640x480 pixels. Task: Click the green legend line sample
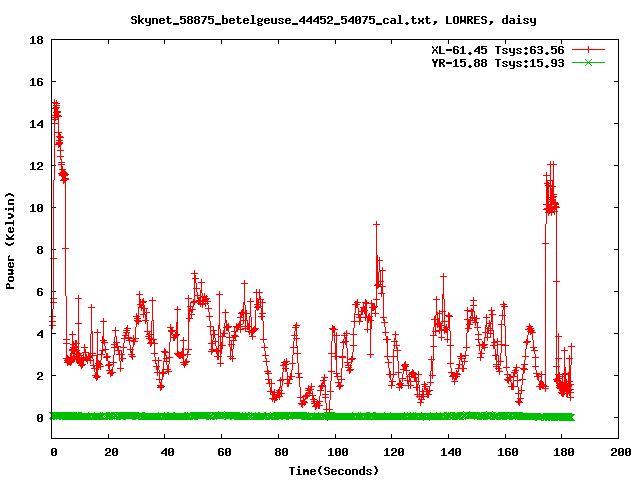coord(588,63)
